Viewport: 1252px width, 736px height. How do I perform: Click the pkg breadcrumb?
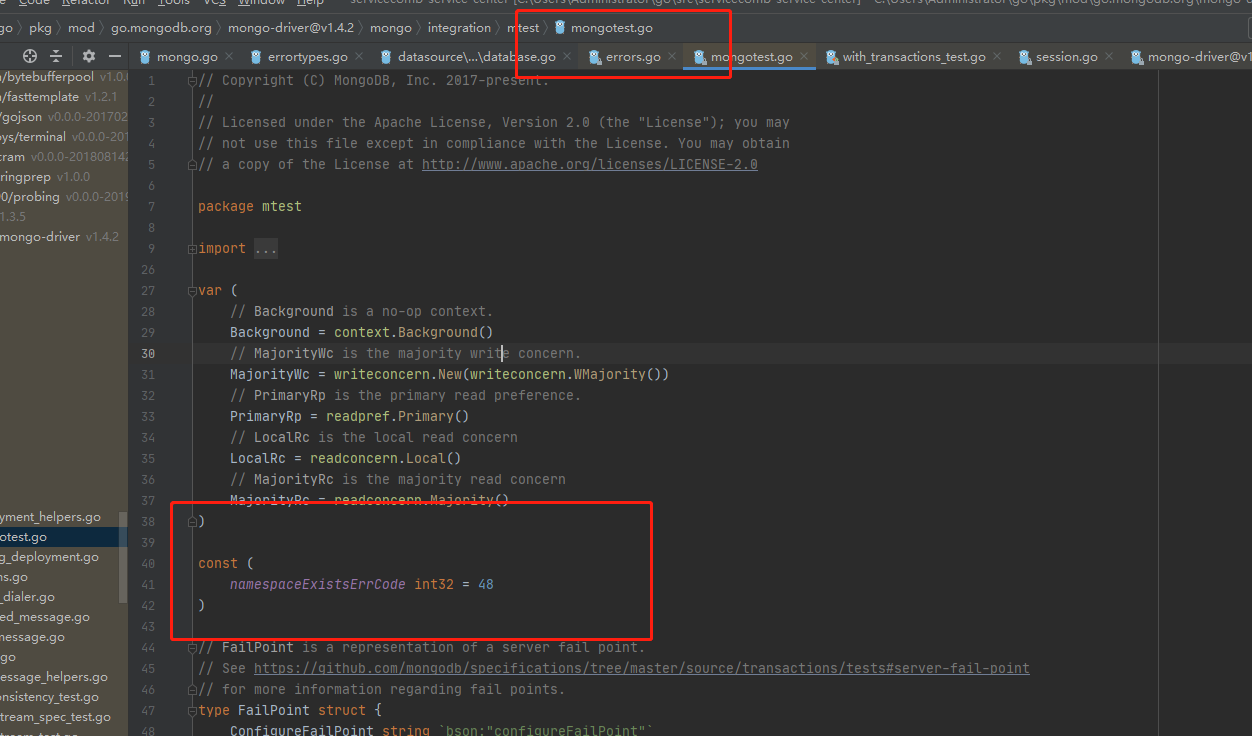[x=40, y=28]
